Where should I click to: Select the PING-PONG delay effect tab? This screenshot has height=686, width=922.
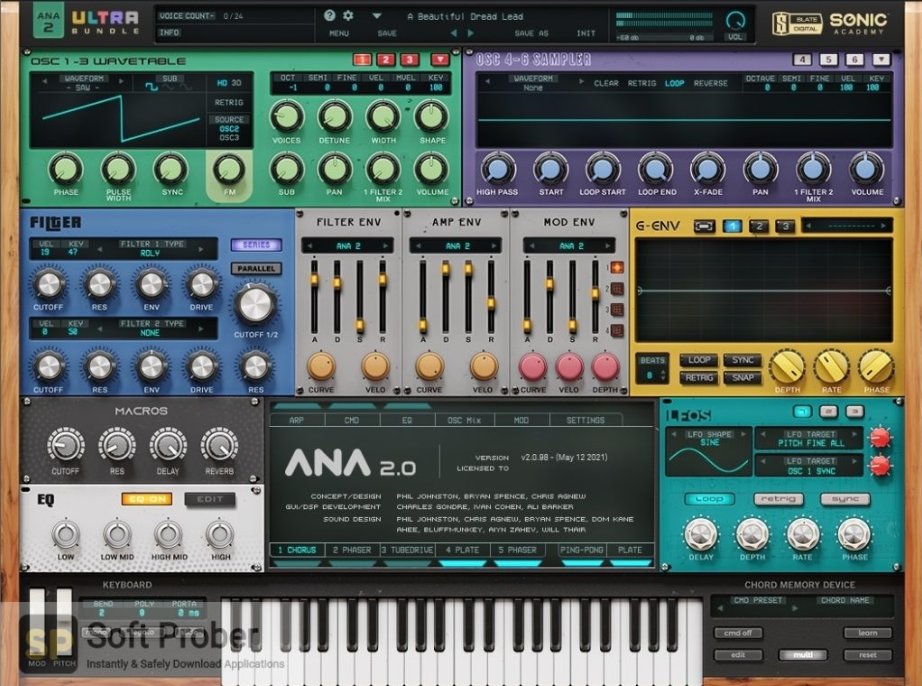[582, 550]
